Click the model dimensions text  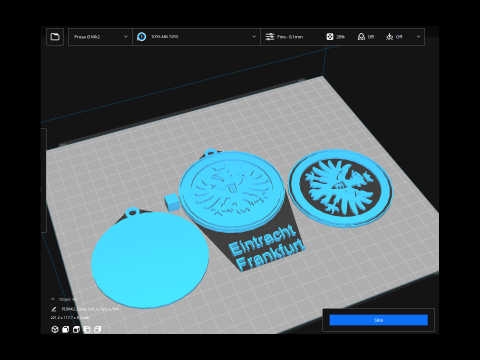tap(70, 318)
